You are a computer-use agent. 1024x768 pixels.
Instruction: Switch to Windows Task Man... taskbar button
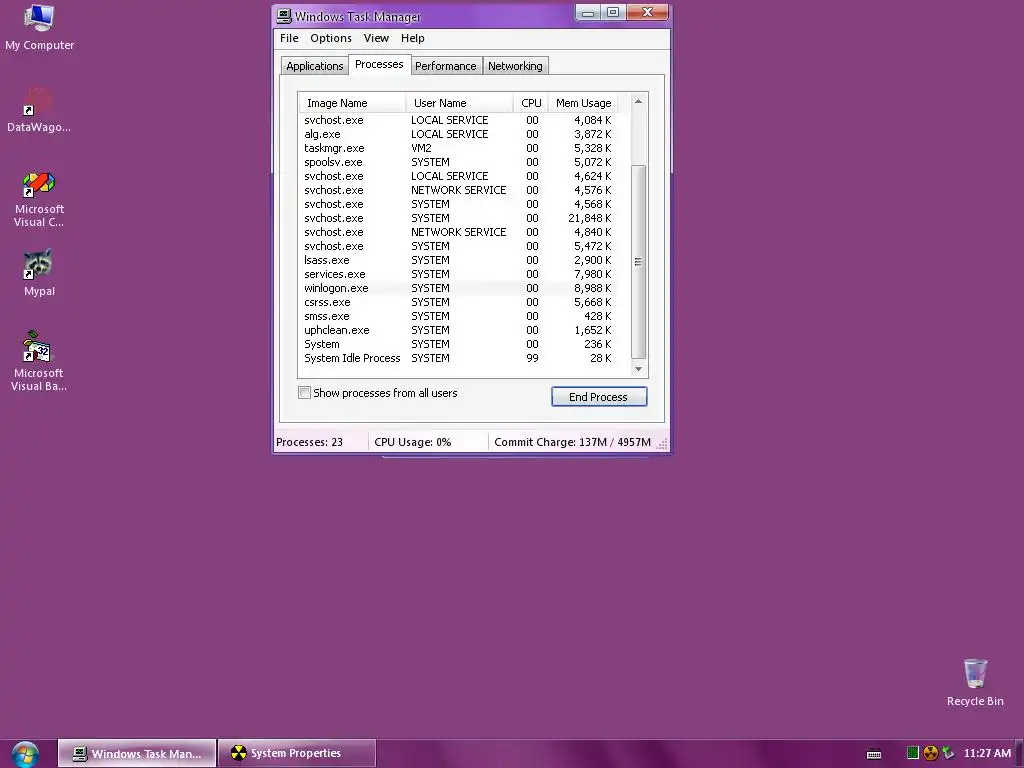tap(137, 754)
